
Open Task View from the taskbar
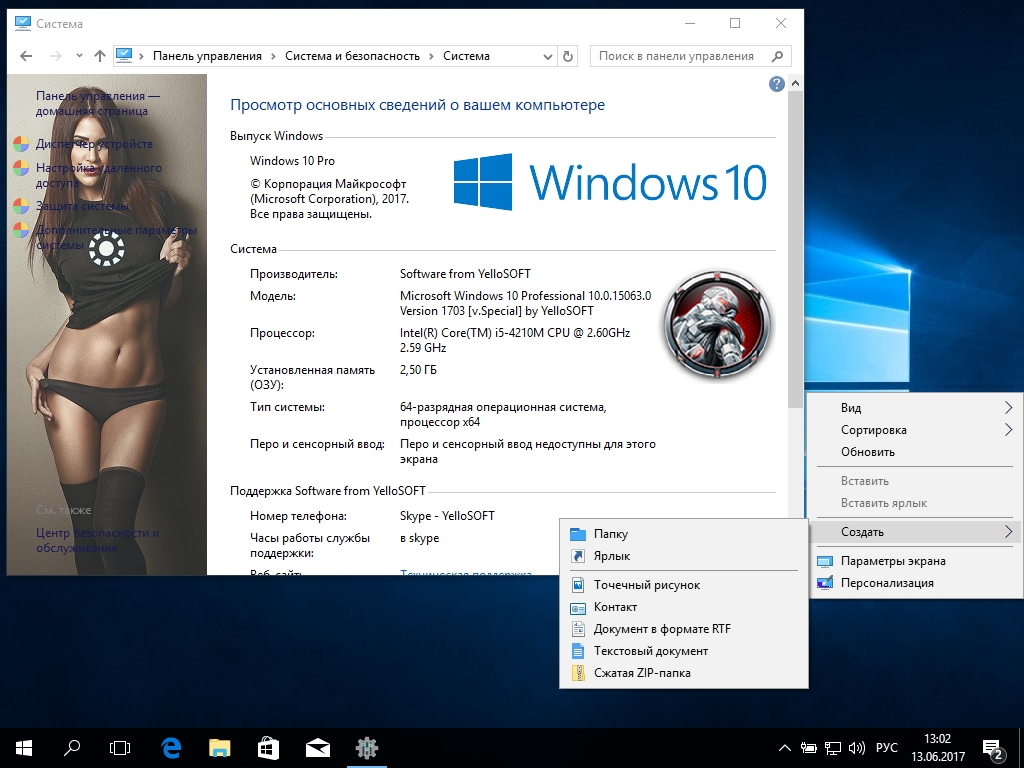(x=120, y=748)
